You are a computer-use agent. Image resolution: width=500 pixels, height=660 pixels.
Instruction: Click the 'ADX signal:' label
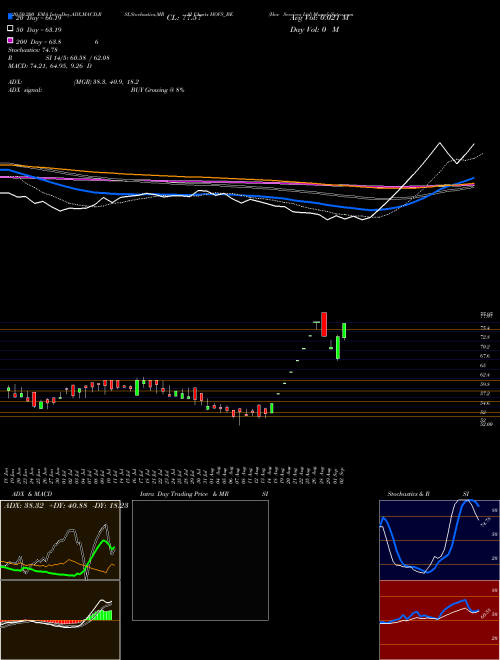pos(25,90)
